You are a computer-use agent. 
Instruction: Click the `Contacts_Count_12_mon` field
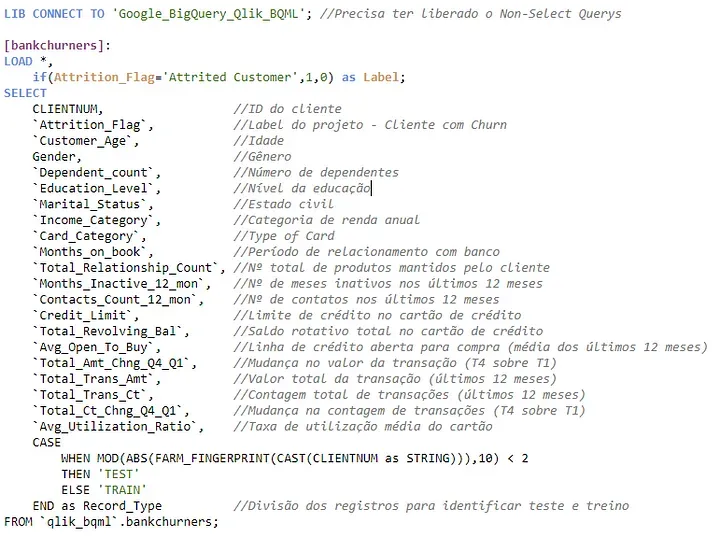pyautogui.click(x=118, y=300)
